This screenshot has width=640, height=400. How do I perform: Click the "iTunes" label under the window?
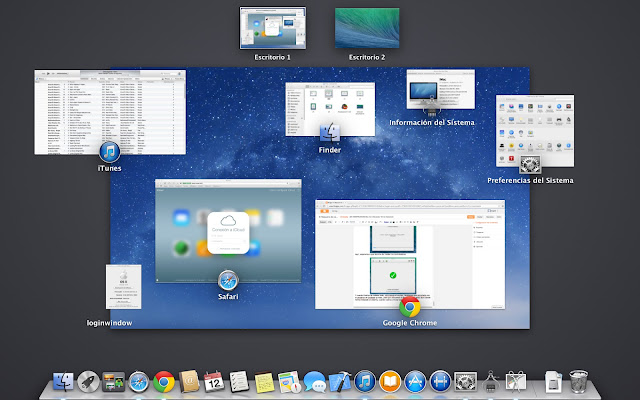pyautogui.click(x=109, y=168)
